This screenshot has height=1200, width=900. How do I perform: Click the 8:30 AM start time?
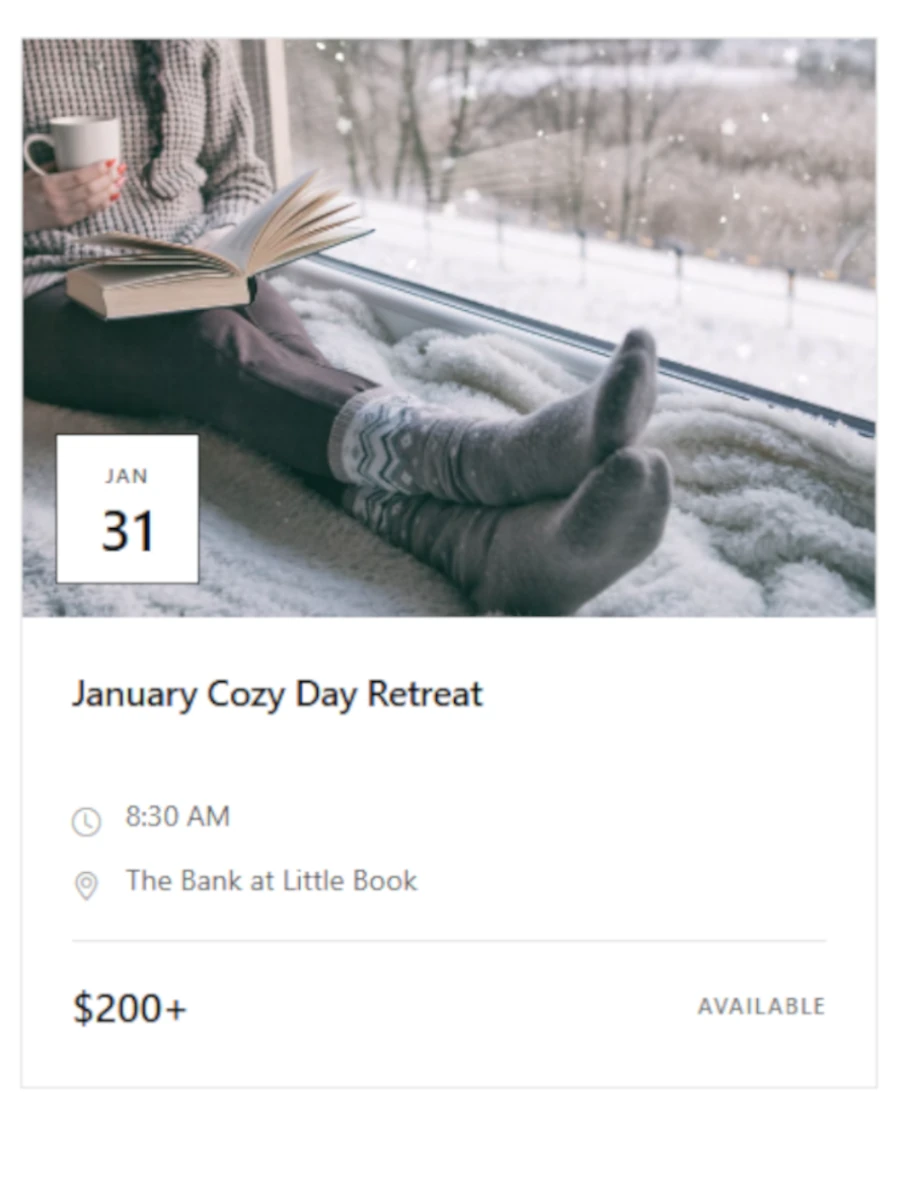pos(177,817)
